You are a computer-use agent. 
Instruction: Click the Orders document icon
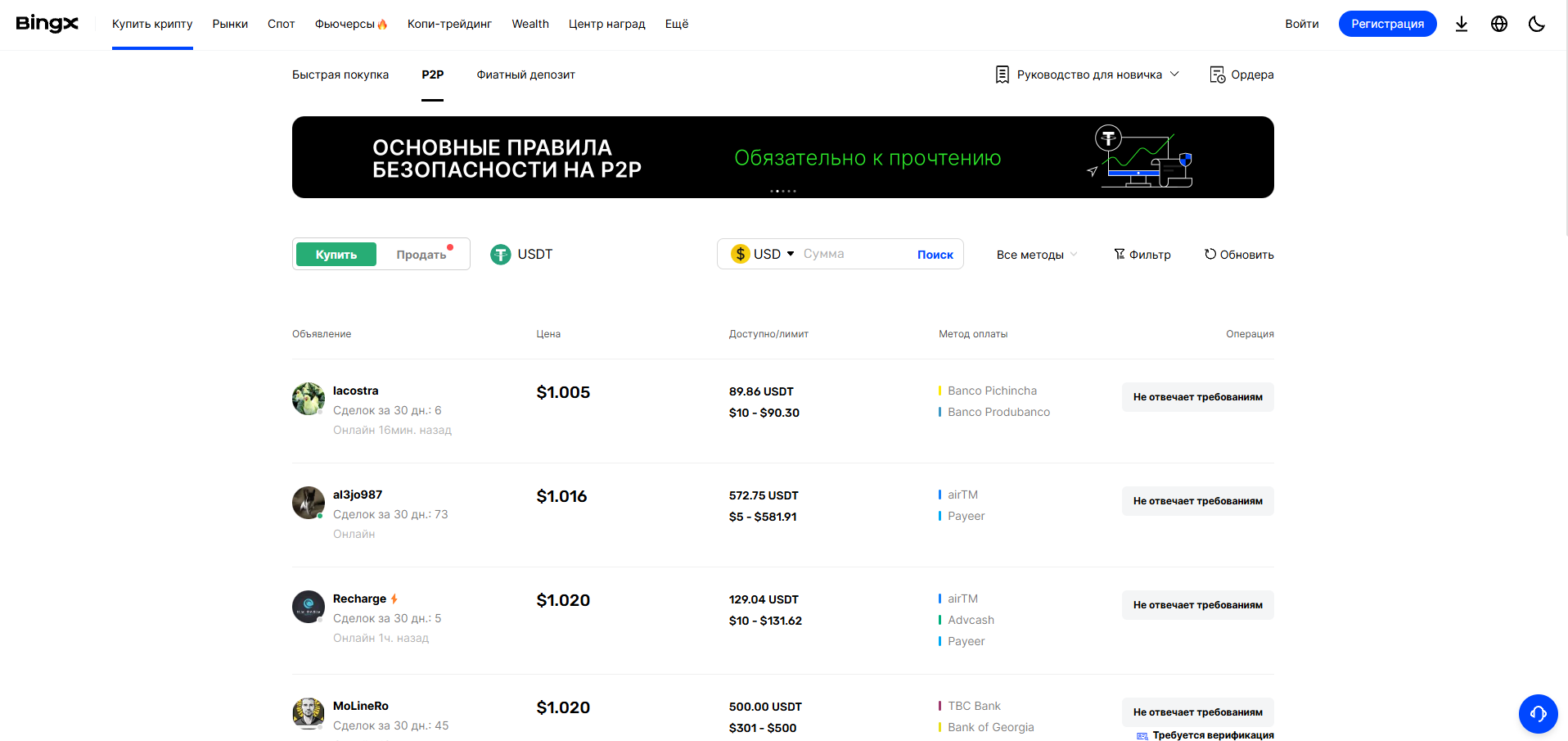1217,75
